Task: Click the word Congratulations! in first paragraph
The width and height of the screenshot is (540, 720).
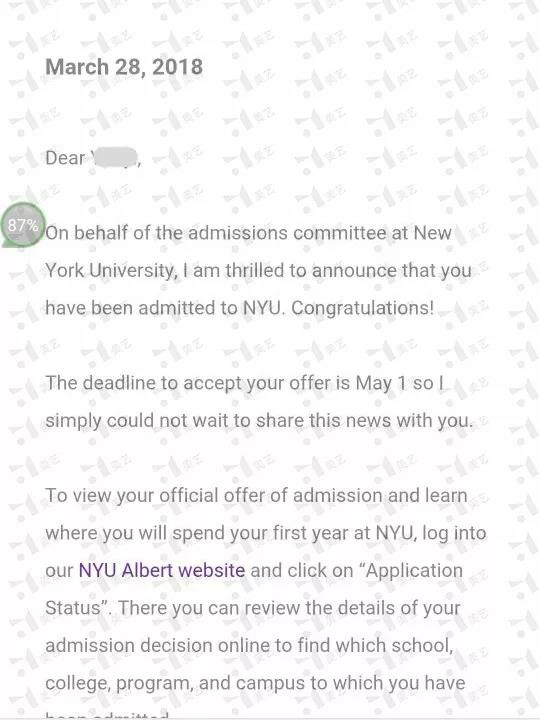Action: pyautogui.click(x=362, y=308)
